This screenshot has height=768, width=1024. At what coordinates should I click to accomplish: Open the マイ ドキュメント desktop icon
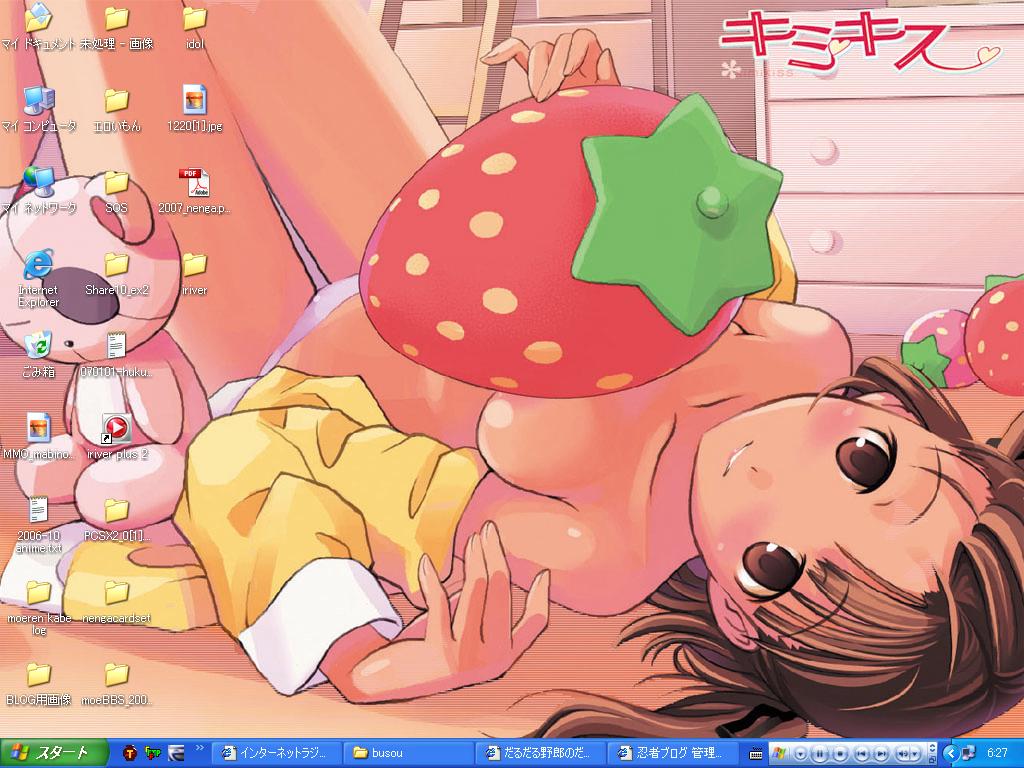point(39,27)
